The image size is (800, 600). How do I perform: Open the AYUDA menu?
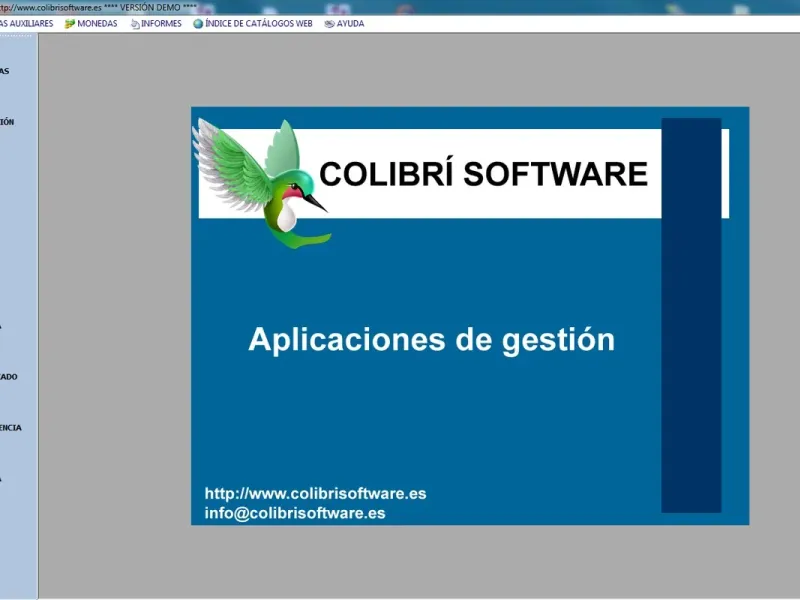point(344,23)
